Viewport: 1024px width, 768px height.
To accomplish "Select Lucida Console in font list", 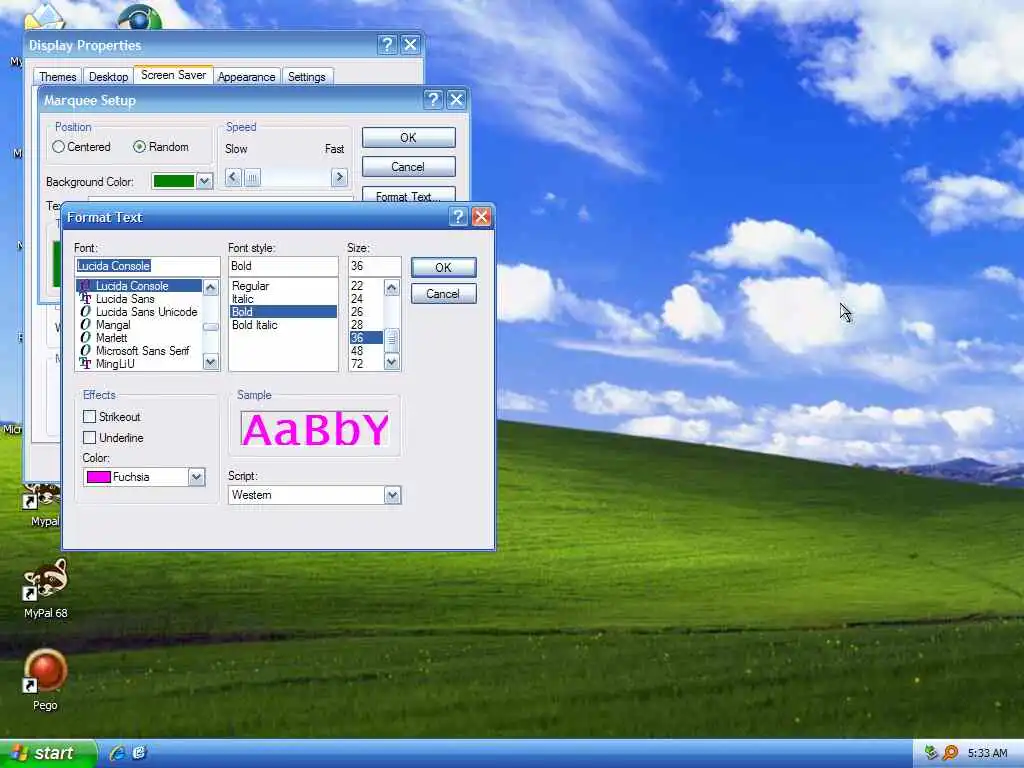I will (139, 285).
